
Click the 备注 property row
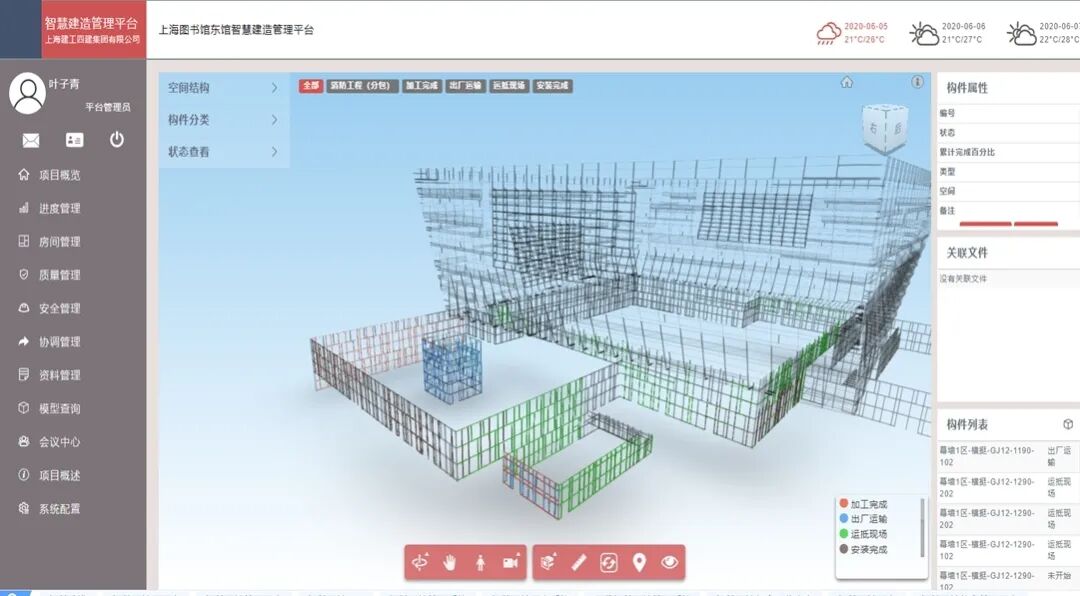1008,211
